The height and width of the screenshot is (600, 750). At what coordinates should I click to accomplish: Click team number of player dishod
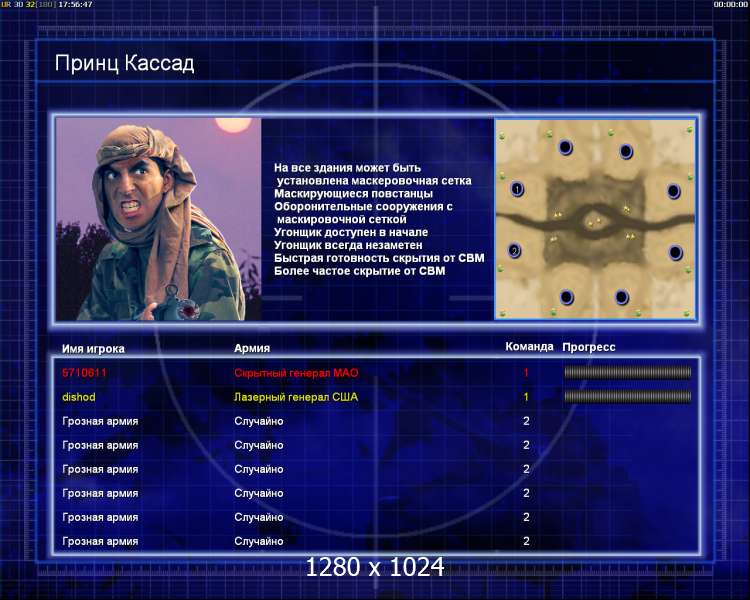[x=526, y=397]
